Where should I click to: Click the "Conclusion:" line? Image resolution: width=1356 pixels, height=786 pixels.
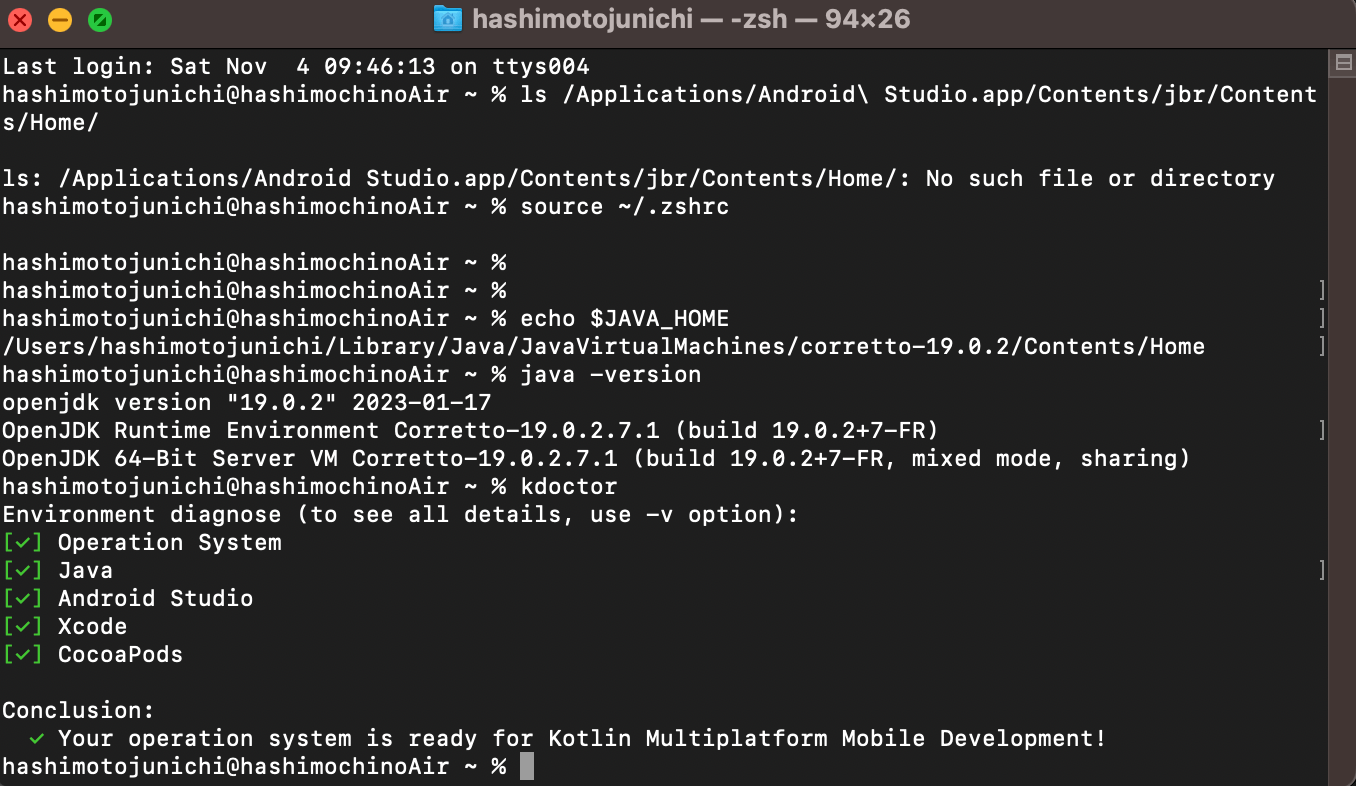[79, 711]
